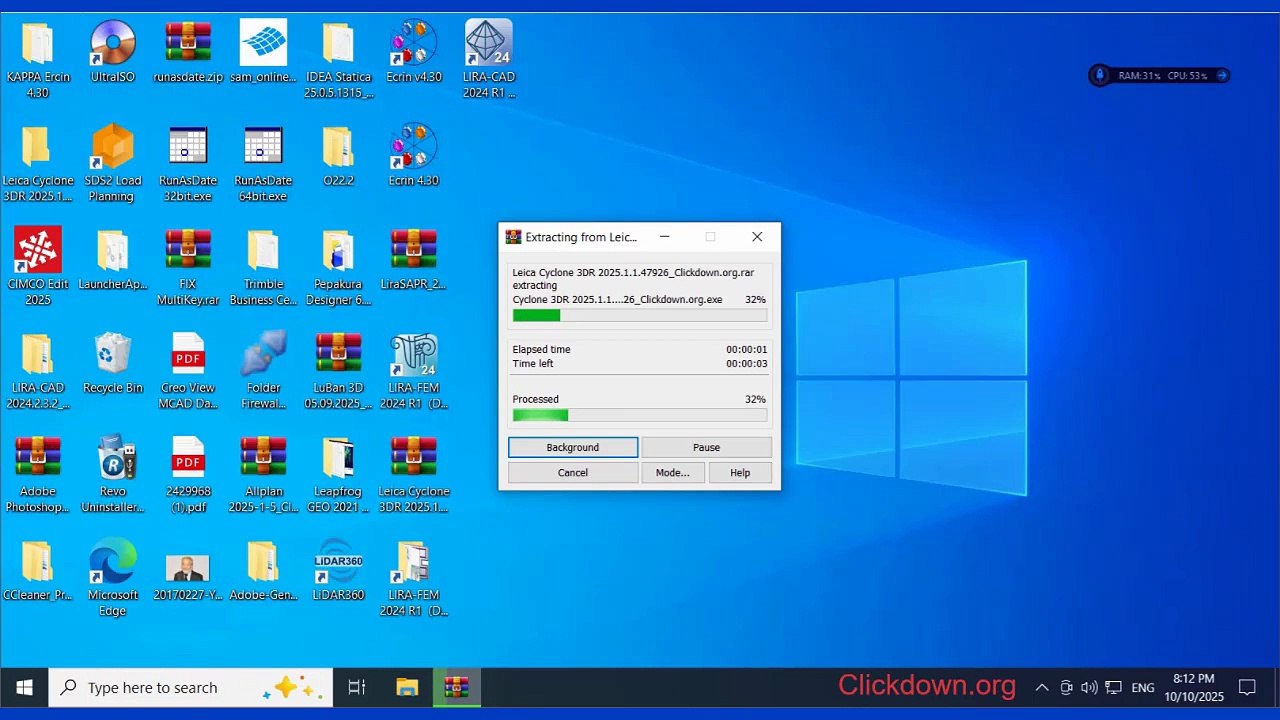This screenshot has height=720, width=1280.
Task: Open Pepakura Designer 6 folder
Action: [338, 267]
